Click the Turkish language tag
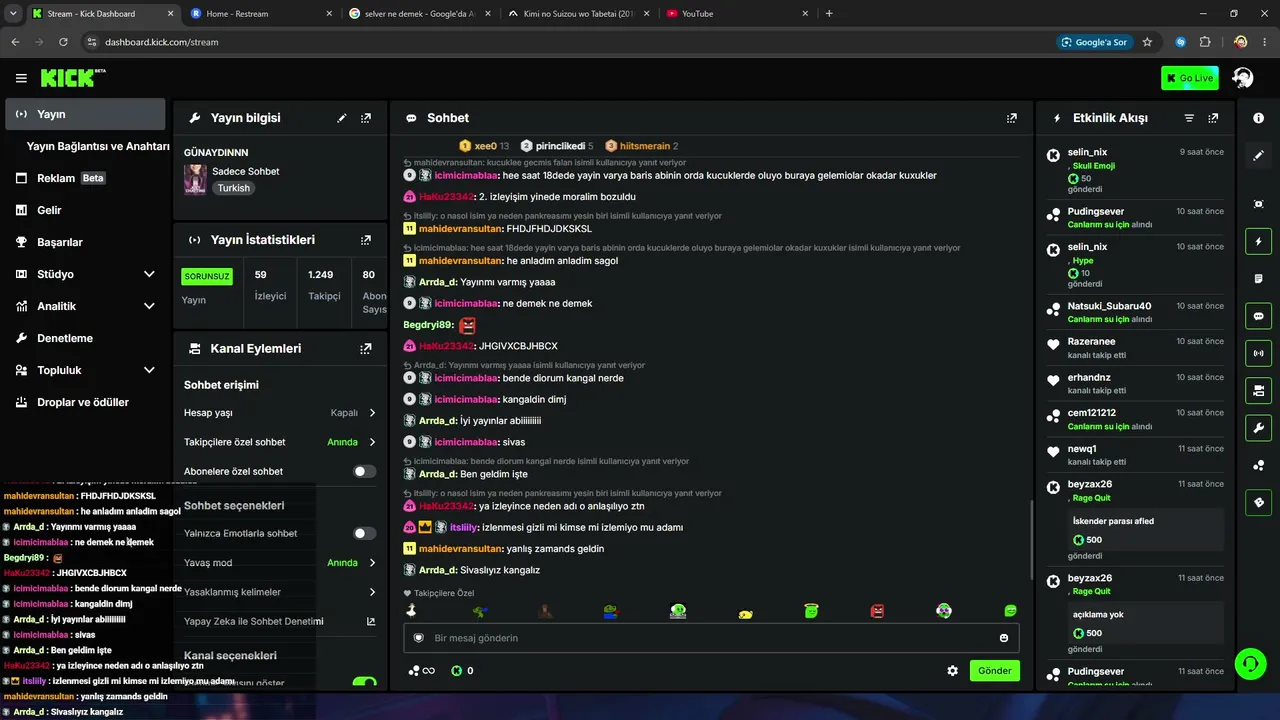This screenshot has height=720, width=1280. point(234,188)
